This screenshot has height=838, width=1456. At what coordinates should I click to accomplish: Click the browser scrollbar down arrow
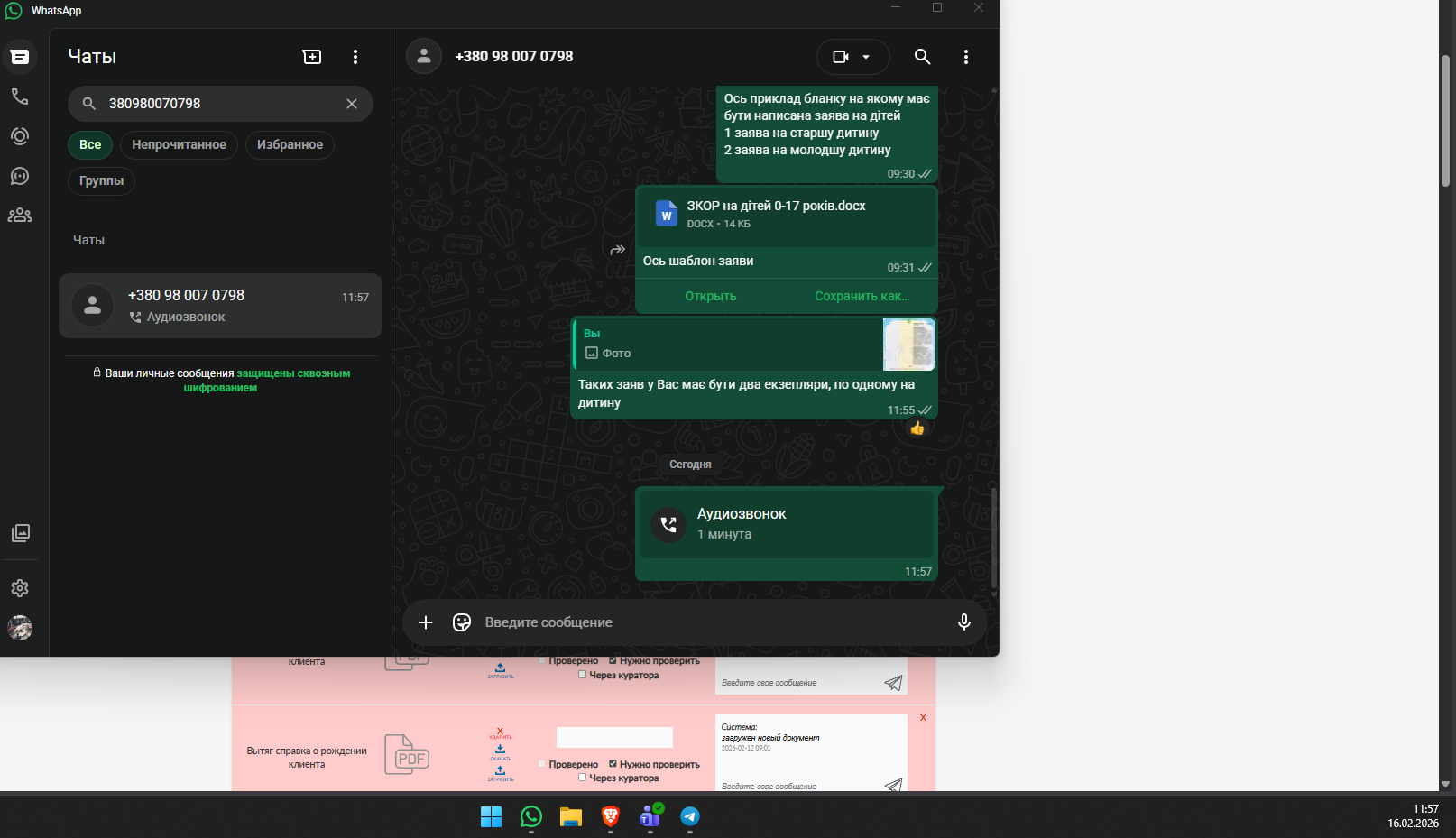[1445, 785]
